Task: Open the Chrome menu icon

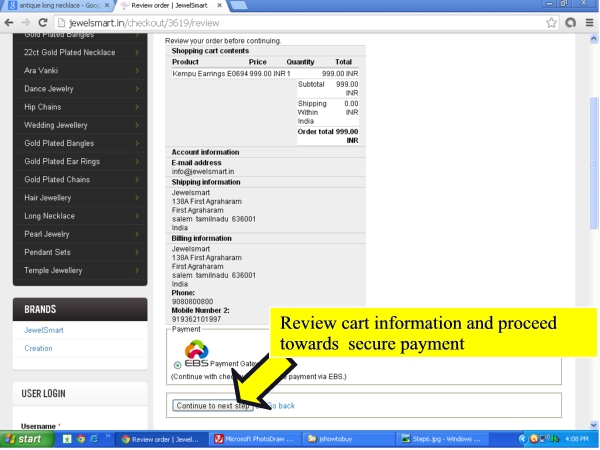Action: (589, 23)
